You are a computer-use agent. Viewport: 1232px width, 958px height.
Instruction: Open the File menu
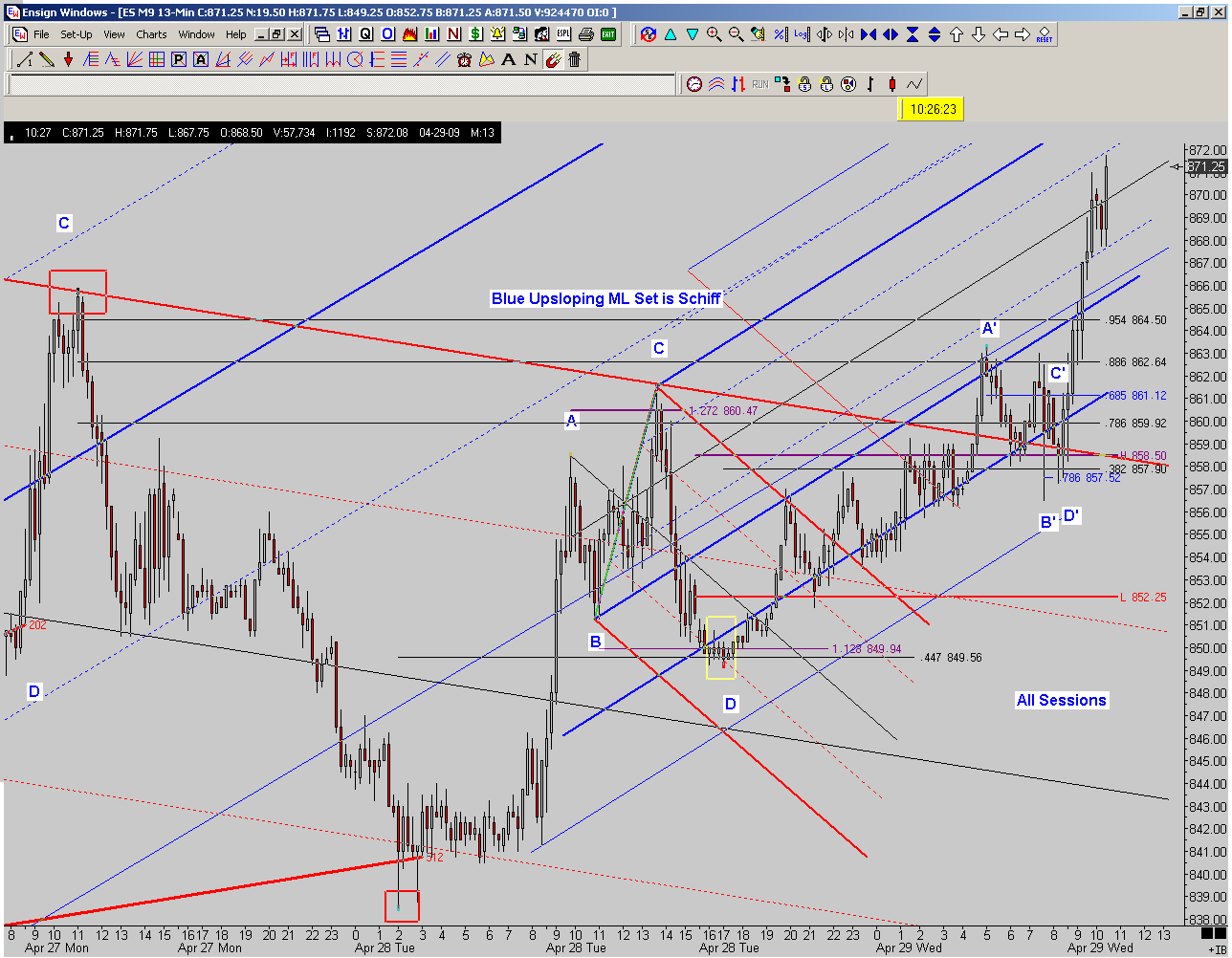(x=41, y=34)
